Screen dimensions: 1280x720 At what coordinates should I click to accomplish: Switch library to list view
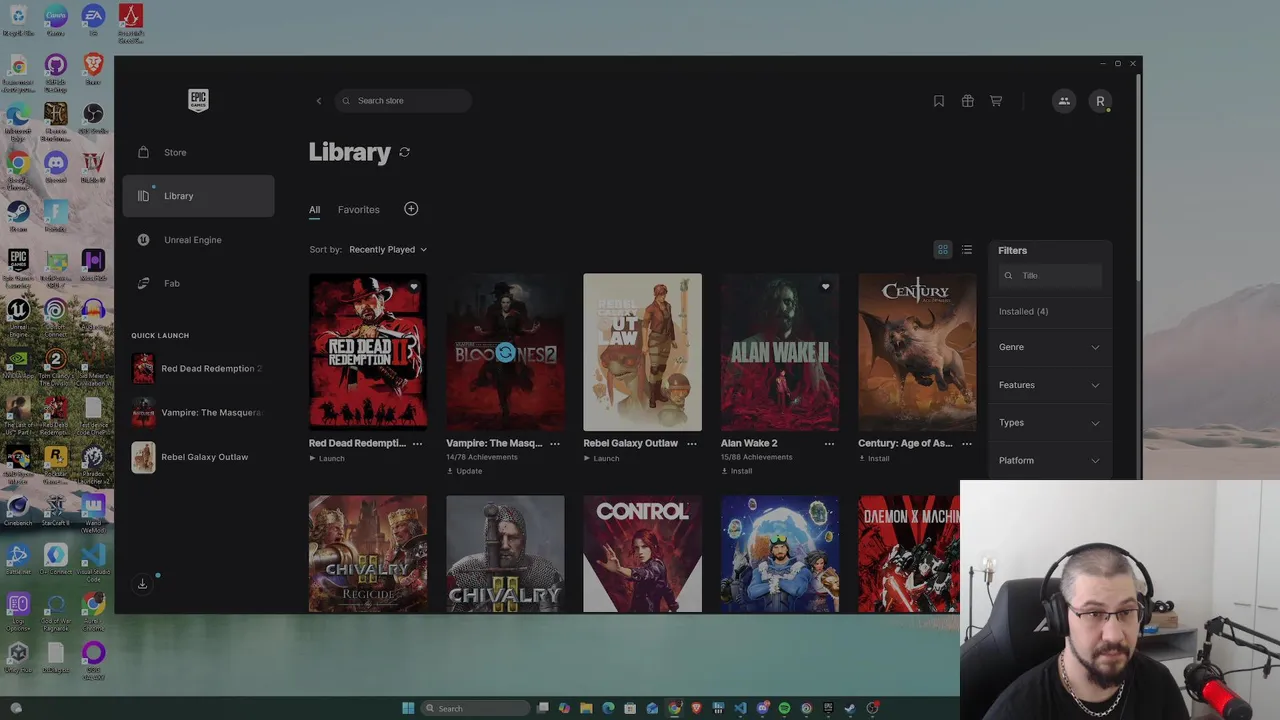[x=967, y=250]
